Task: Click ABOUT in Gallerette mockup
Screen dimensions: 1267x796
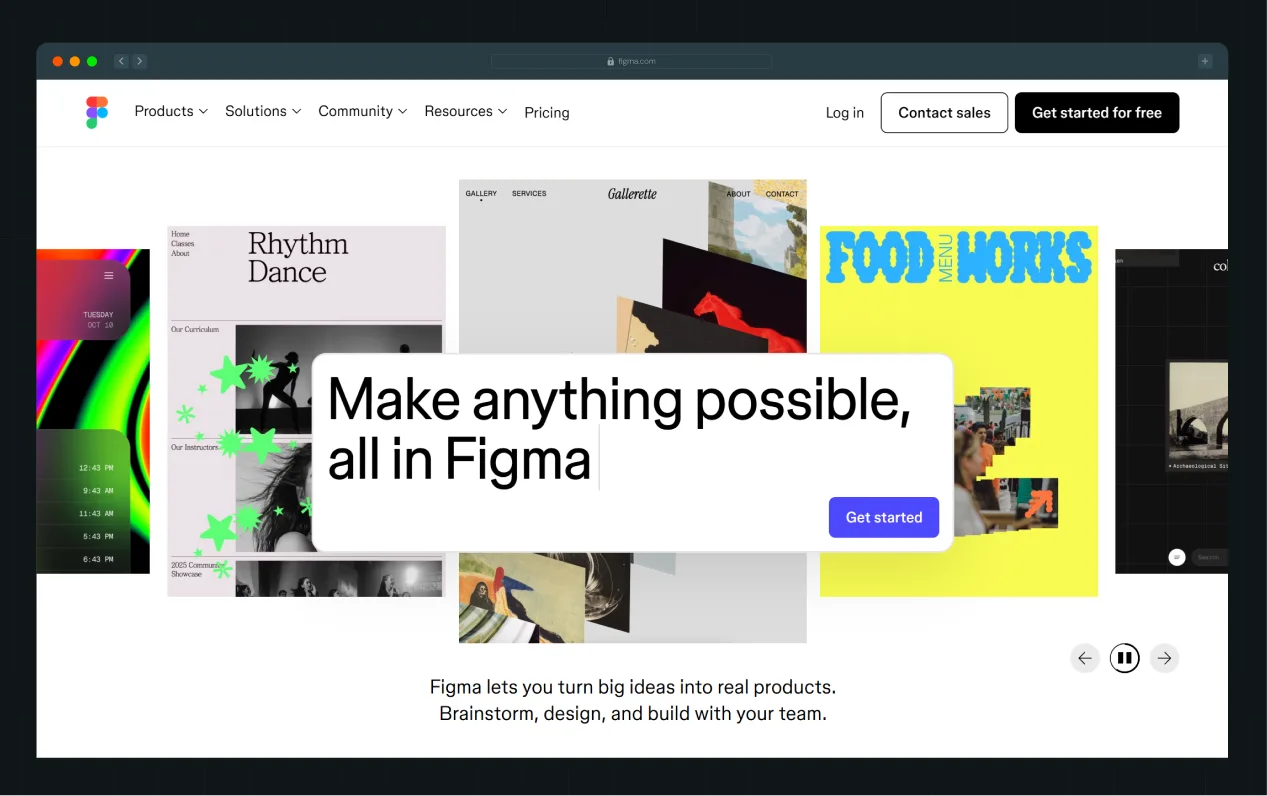Action: 738,194
